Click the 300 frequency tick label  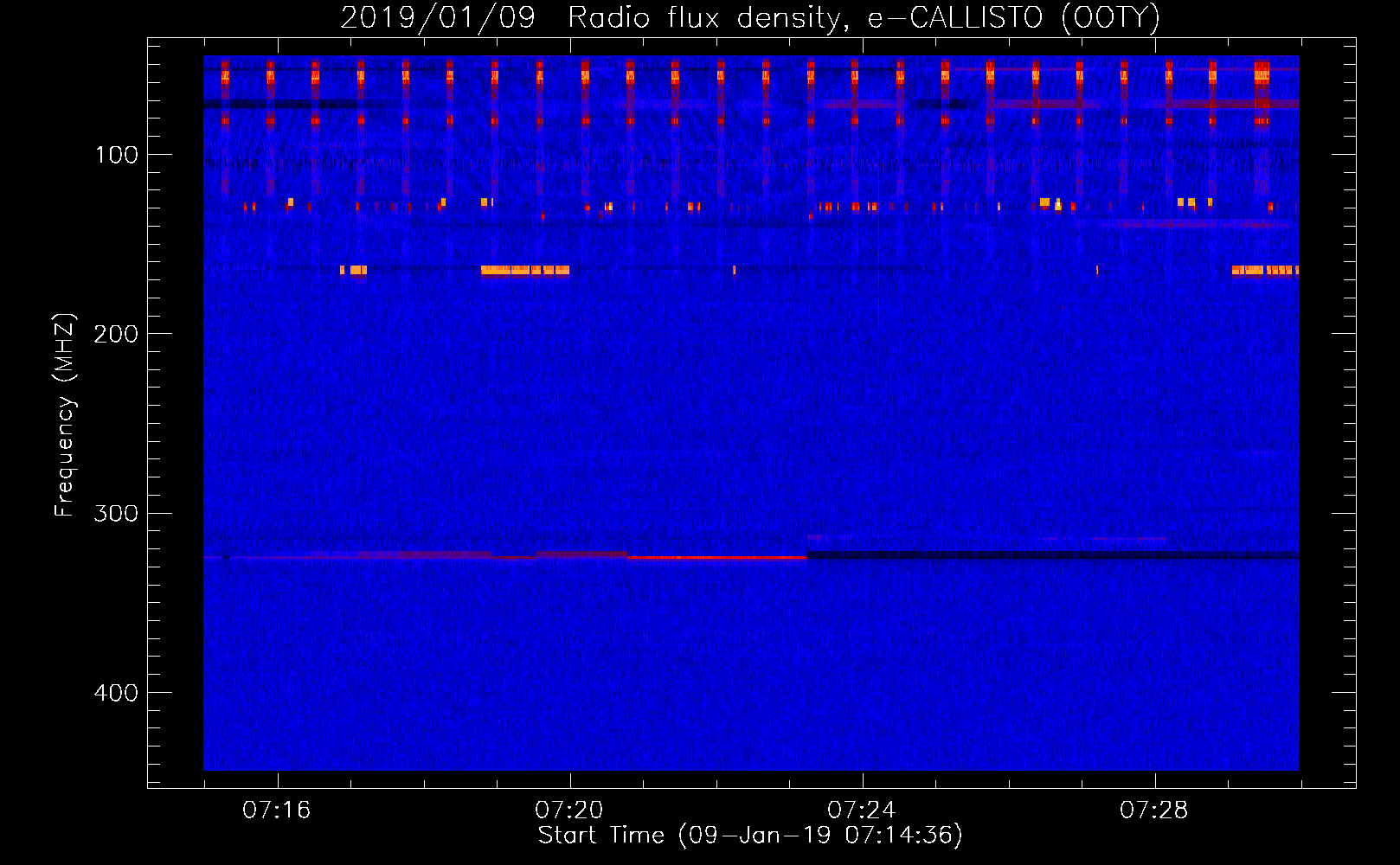(x=117, y=513)
